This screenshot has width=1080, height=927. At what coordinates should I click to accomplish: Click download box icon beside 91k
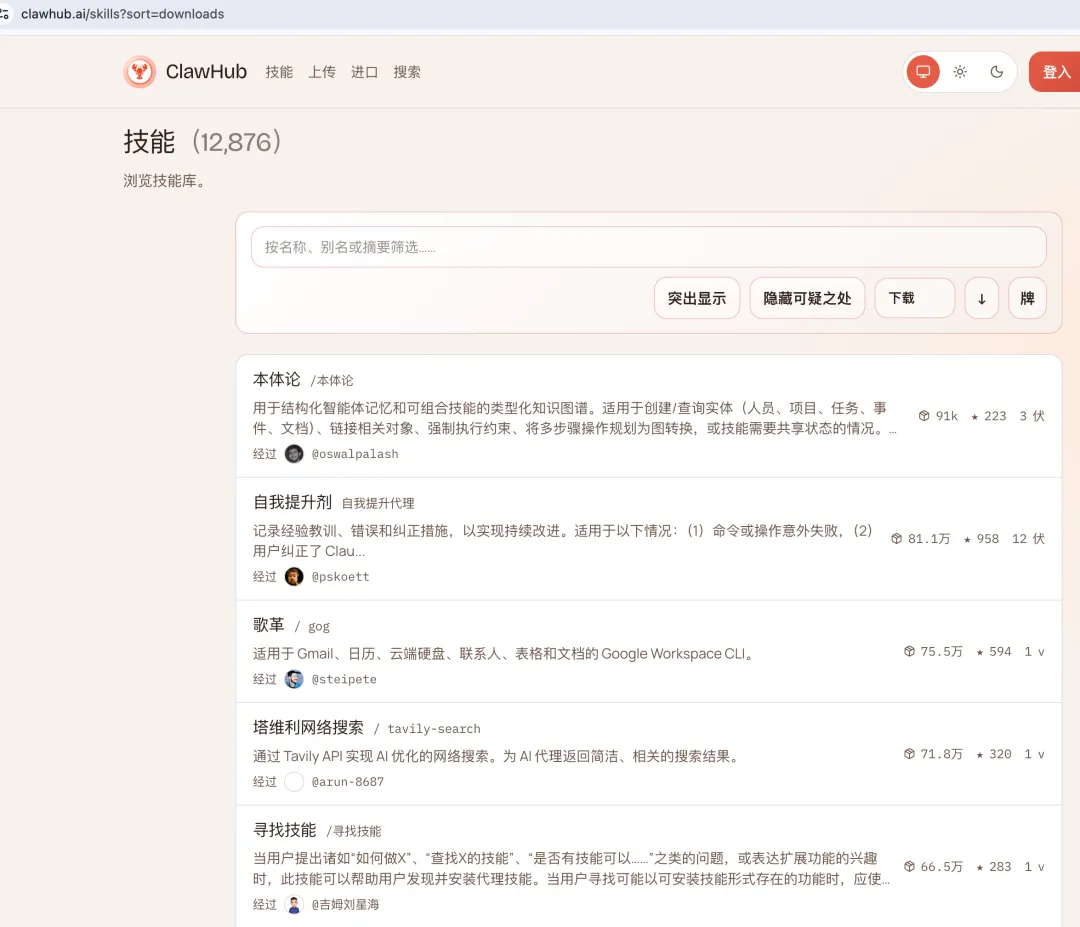coord(924,415)
